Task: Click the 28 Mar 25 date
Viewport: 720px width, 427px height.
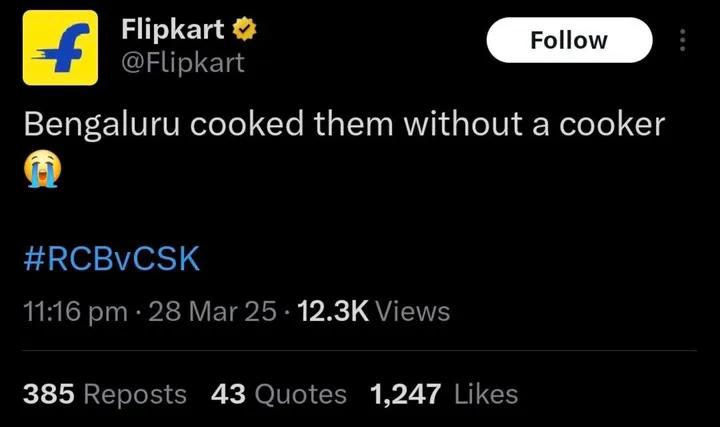Action: click(x=212, y=312)
